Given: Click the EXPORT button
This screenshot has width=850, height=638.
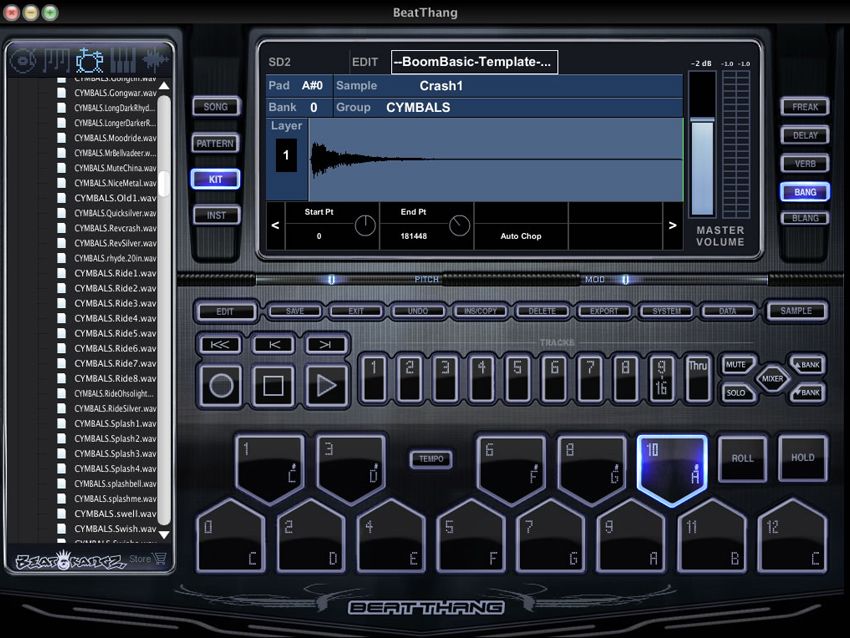Looking at the screenshot, I should (x=605, y=311).
